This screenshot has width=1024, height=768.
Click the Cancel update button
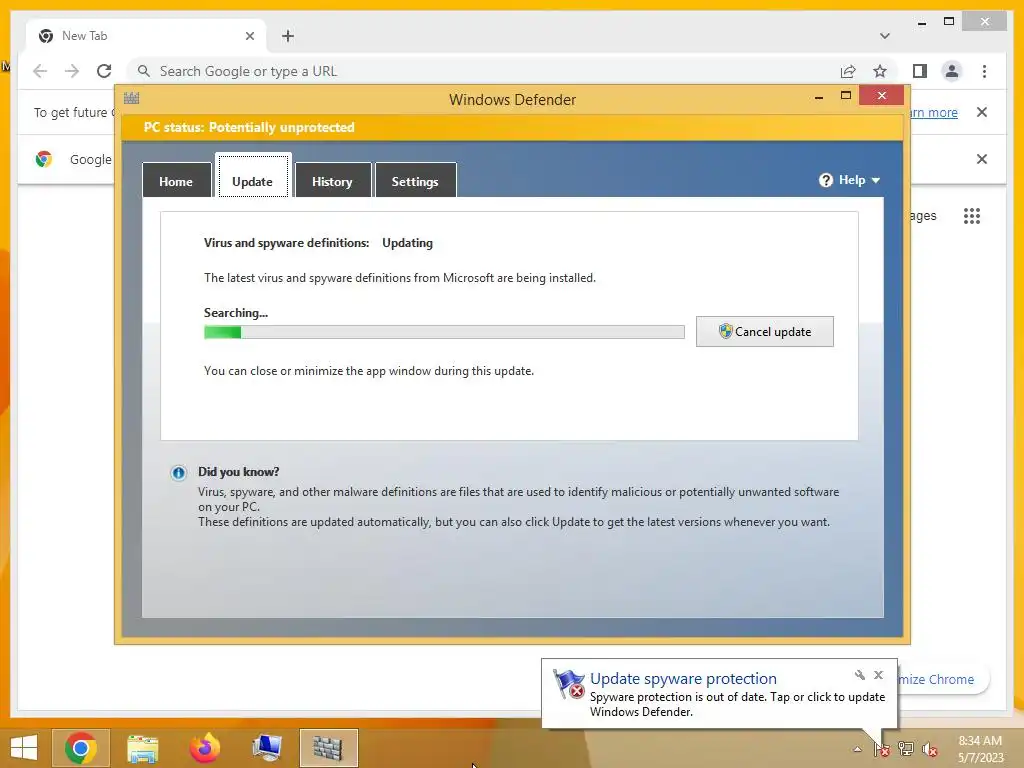coord(765,332)
